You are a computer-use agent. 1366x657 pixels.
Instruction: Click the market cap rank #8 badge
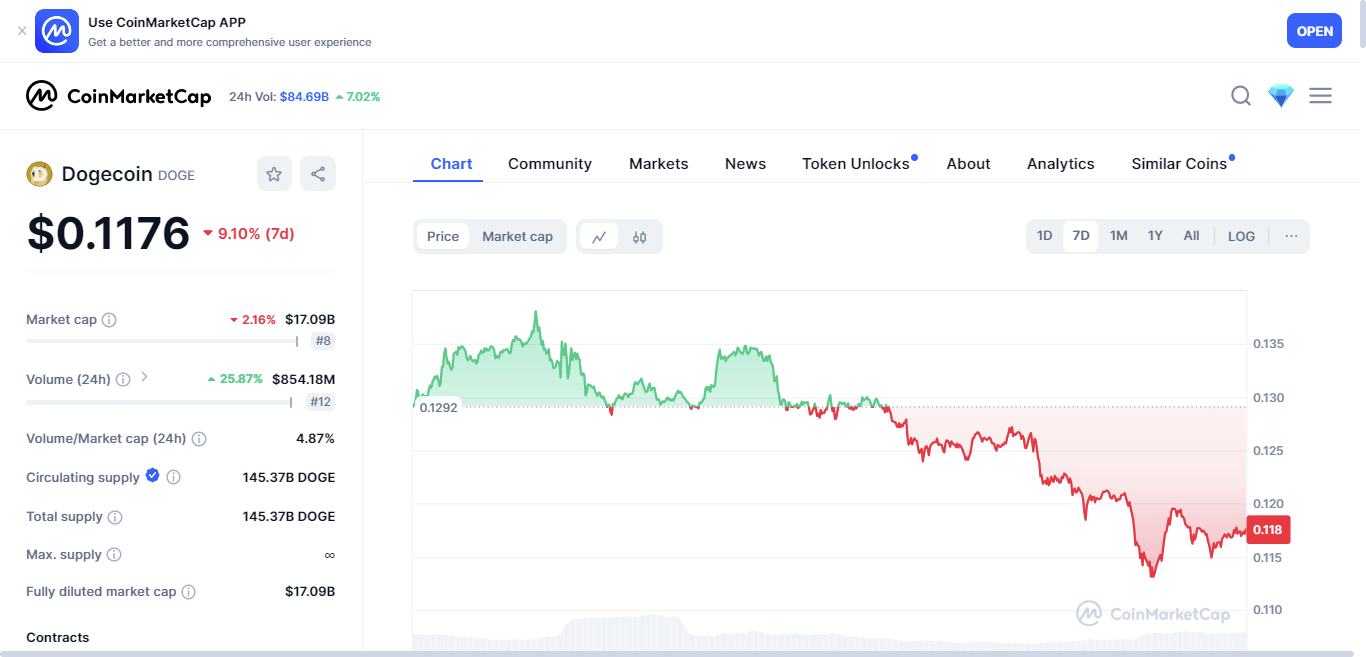point(323,341)
